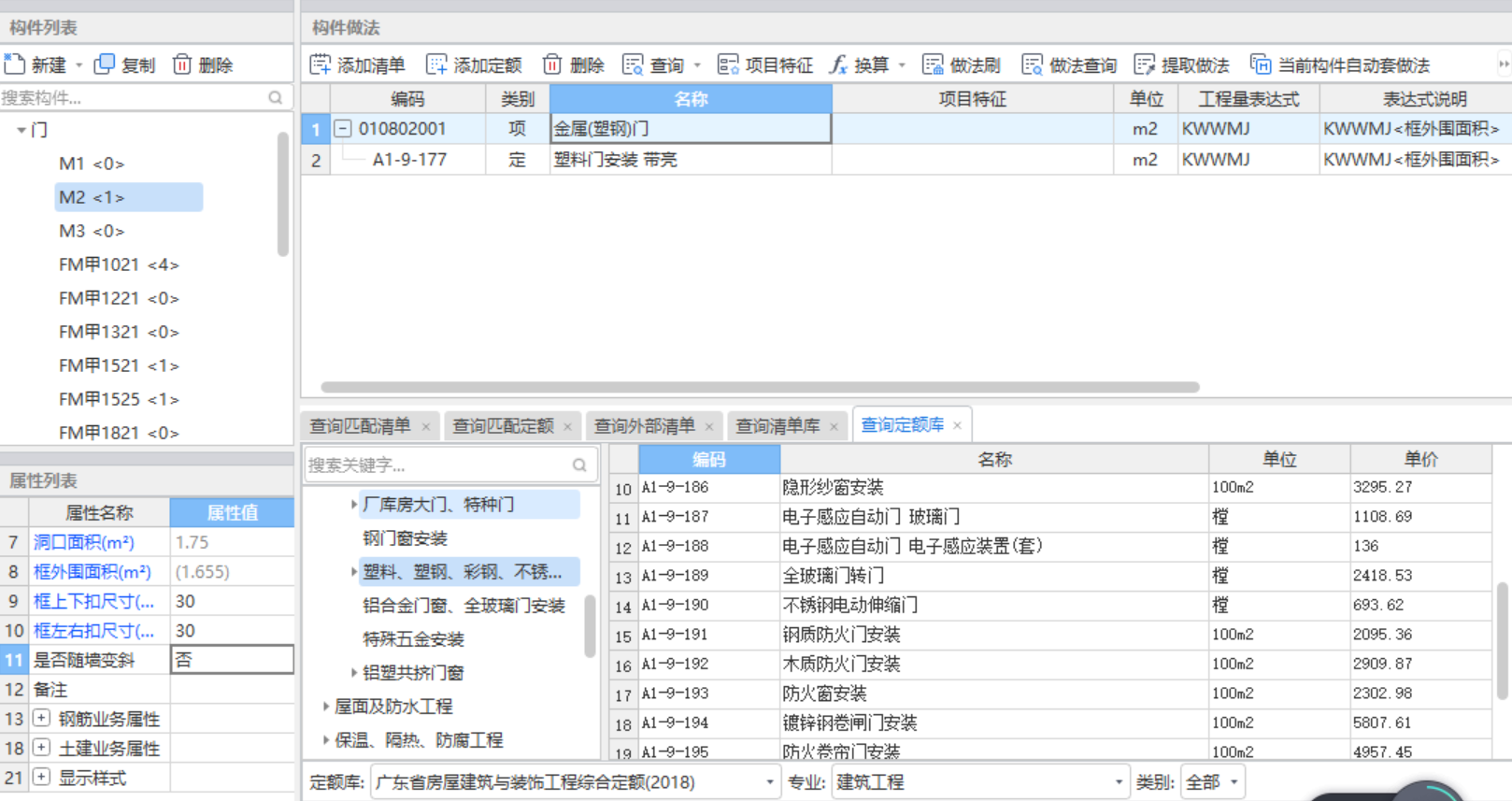Switch to 查询外部清单 tab

pos(645,426)
